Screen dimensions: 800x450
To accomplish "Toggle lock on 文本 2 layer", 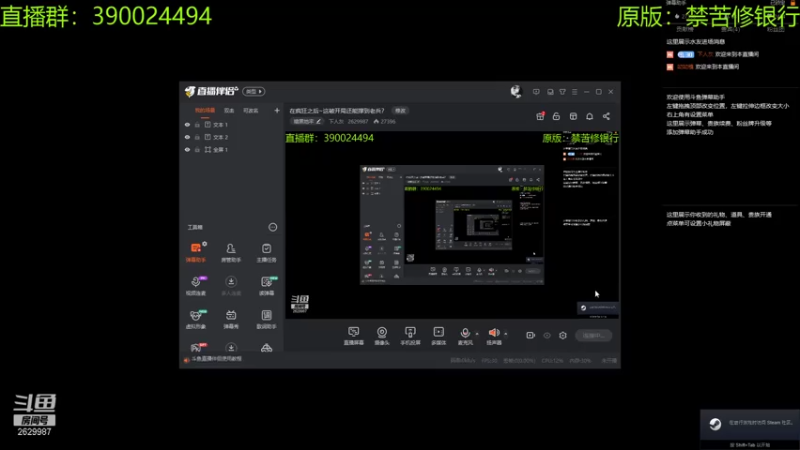I will click(x=197, y=137).
